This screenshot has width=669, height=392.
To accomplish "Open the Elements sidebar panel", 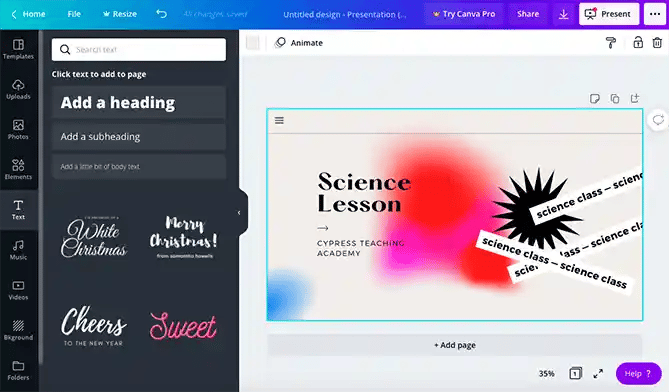I will [18, 169].
